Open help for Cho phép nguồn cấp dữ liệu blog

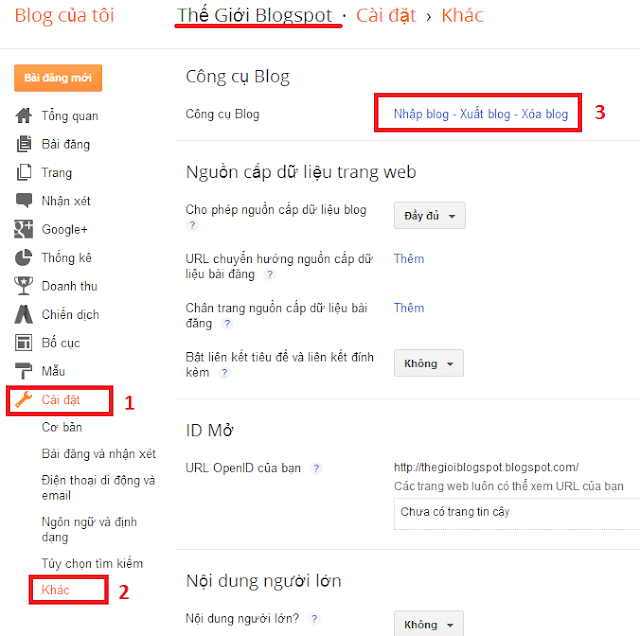(x=192, y=225)
